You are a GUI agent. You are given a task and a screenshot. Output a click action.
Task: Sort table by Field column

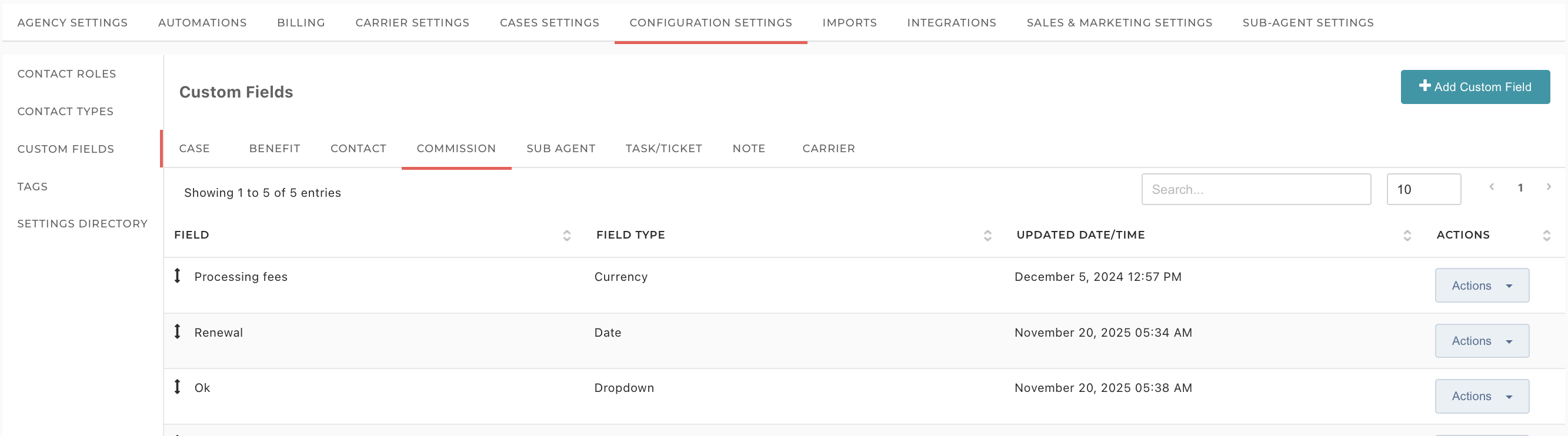click(567, 235)
